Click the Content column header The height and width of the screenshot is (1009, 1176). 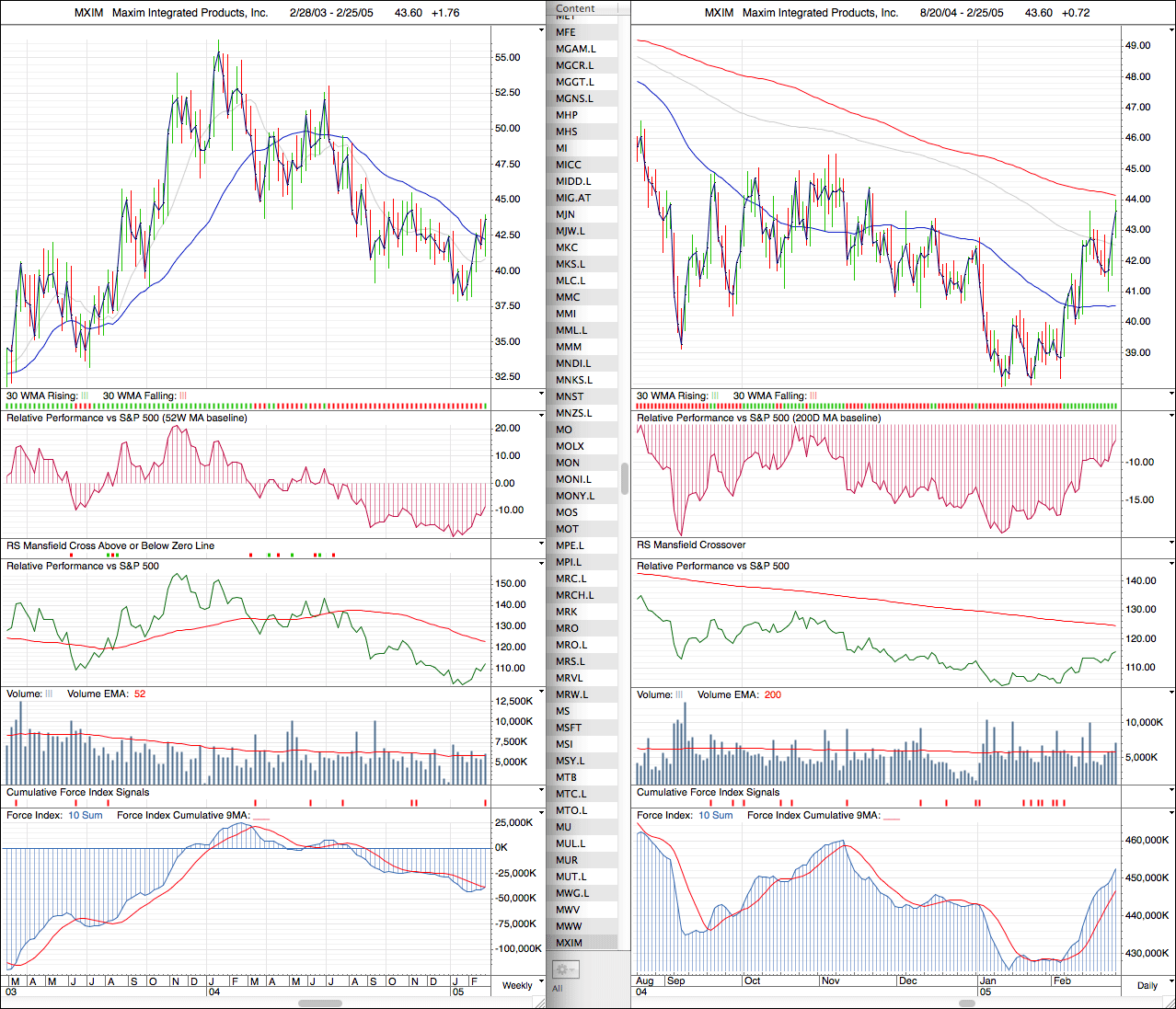(576, 8)
